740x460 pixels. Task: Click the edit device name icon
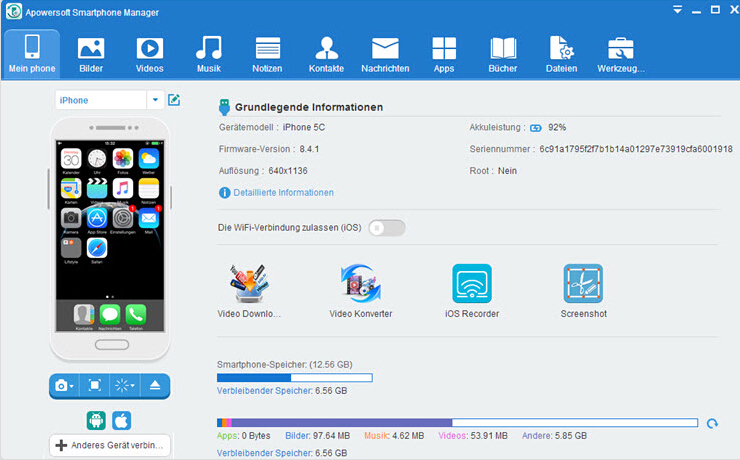174,100
